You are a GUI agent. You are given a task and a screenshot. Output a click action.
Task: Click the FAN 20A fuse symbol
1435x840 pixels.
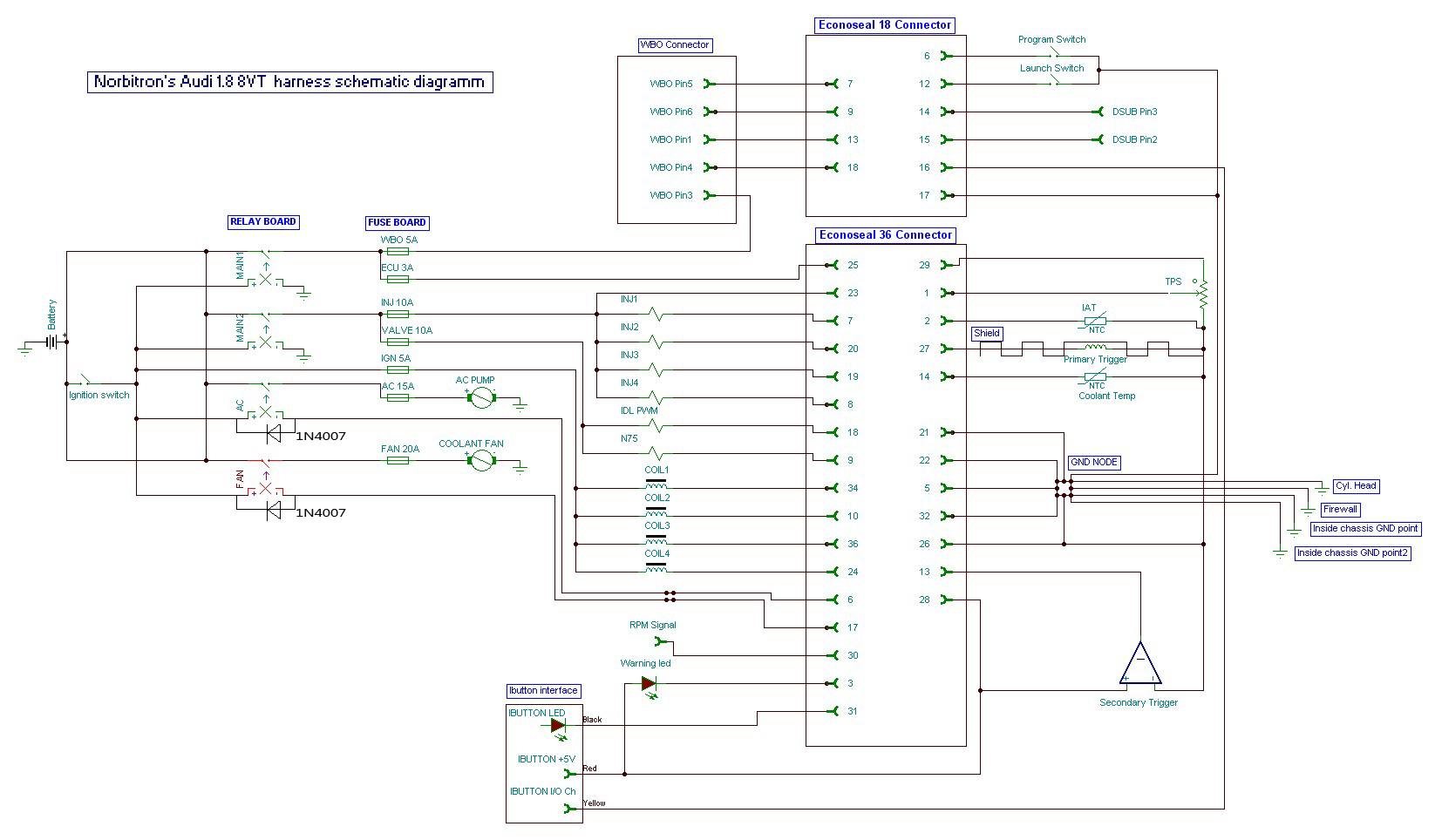click(398, 460)
